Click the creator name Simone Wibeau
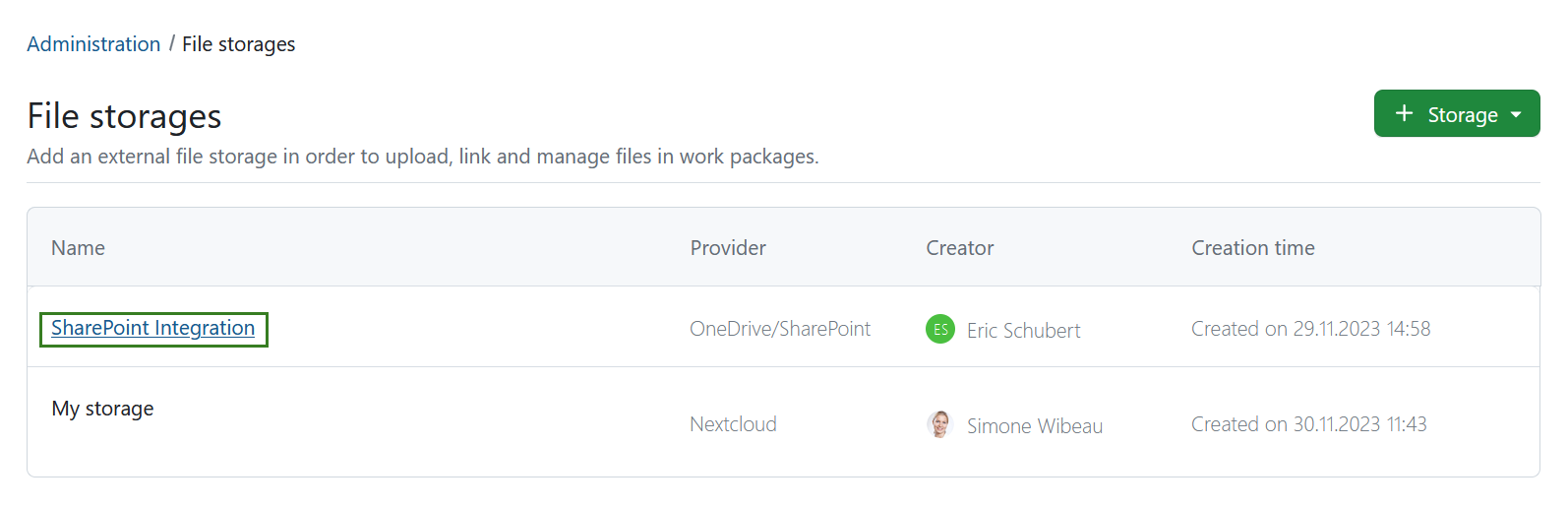1568x509 pixels. (1034, 426)
